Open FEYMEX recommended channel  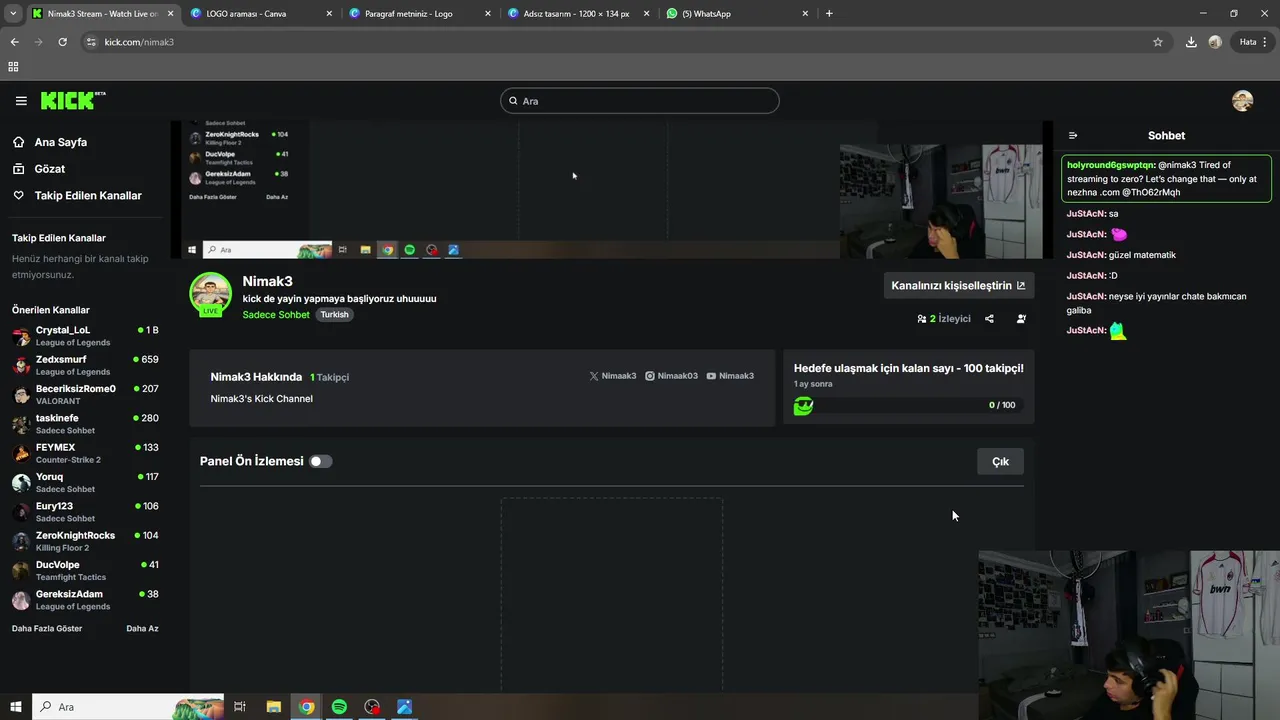point(85,453)
